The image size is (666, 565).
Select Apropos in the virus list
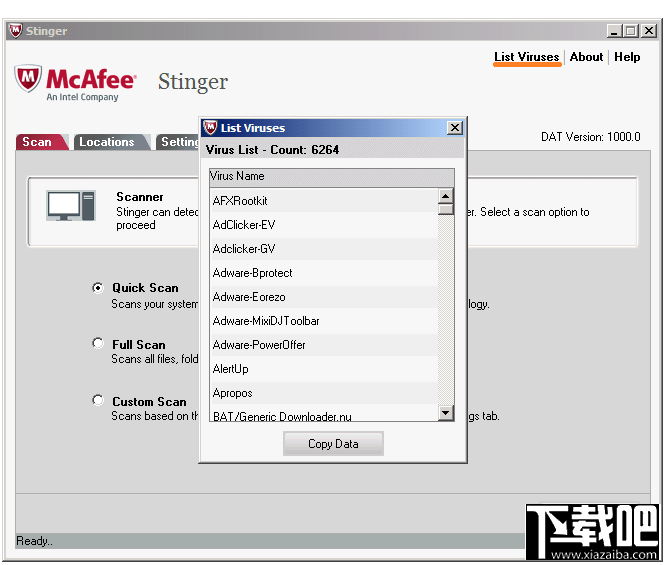click(324, 393)
